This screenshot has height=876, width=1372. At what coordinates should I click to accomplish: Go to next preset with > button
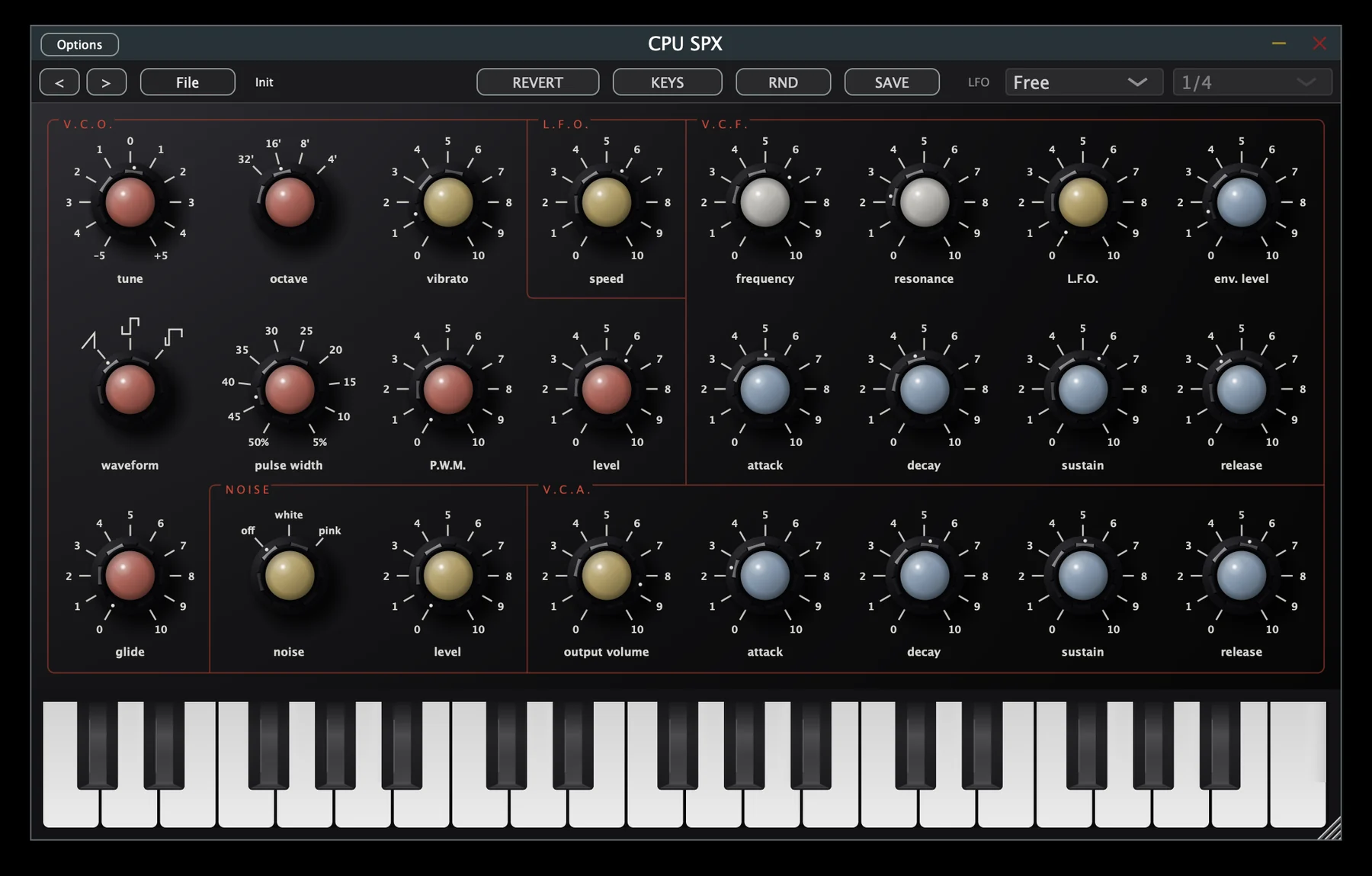(106, 82)
